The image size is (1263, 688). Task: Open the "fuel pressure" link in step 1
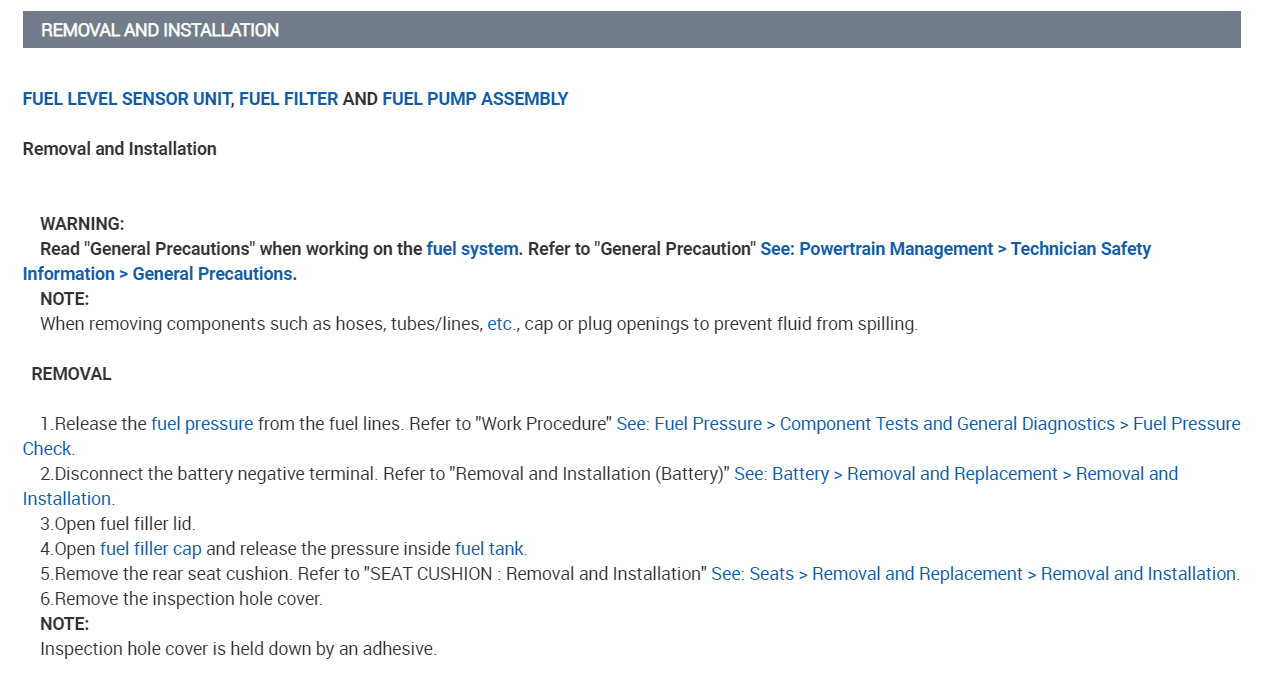pos(202,424)
